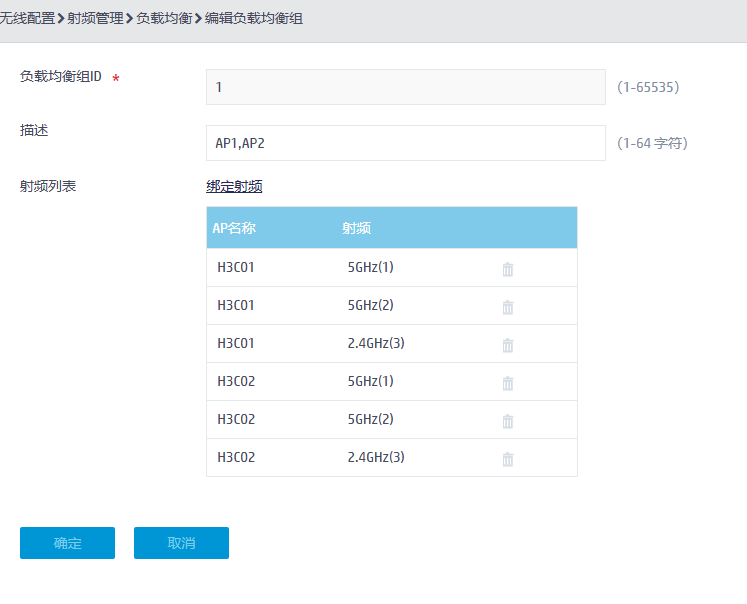Screen dimensions: 747x604
Task: Click the 描述 input field
Action: coord(405,143)
